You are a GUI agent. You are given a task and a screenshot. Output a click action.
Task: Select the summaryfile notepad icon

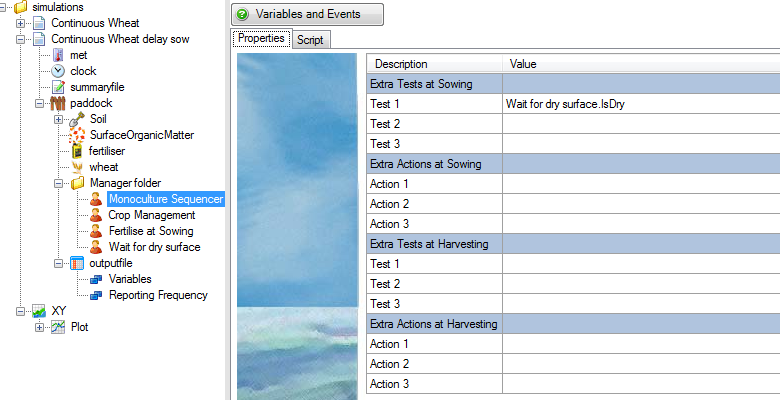click(58, 87)
